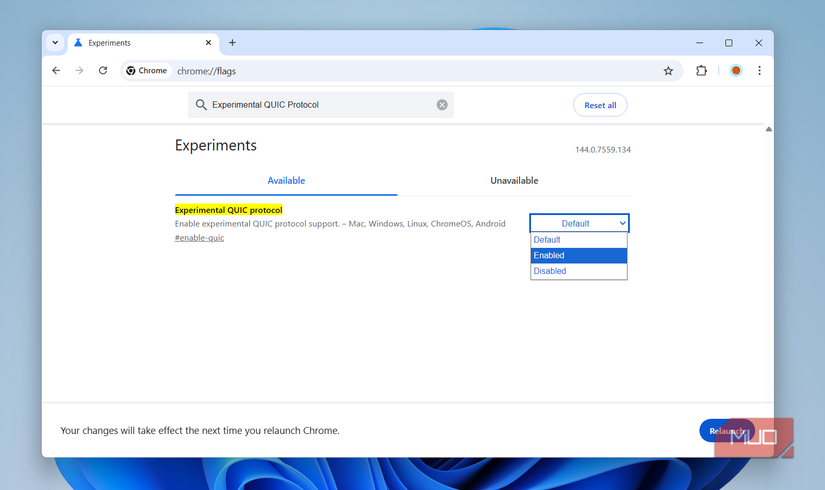Open the profile avatar menu
The height and width of the screenshot is (490, 825).
click(x=736, y=71)
